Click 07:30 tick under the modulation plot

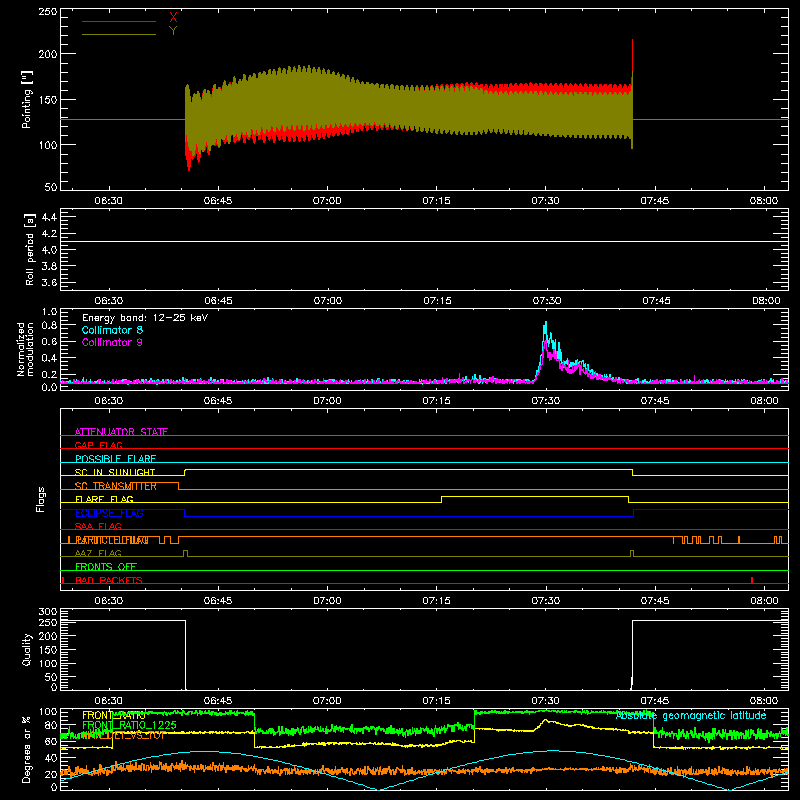click(x=546, y=401)
